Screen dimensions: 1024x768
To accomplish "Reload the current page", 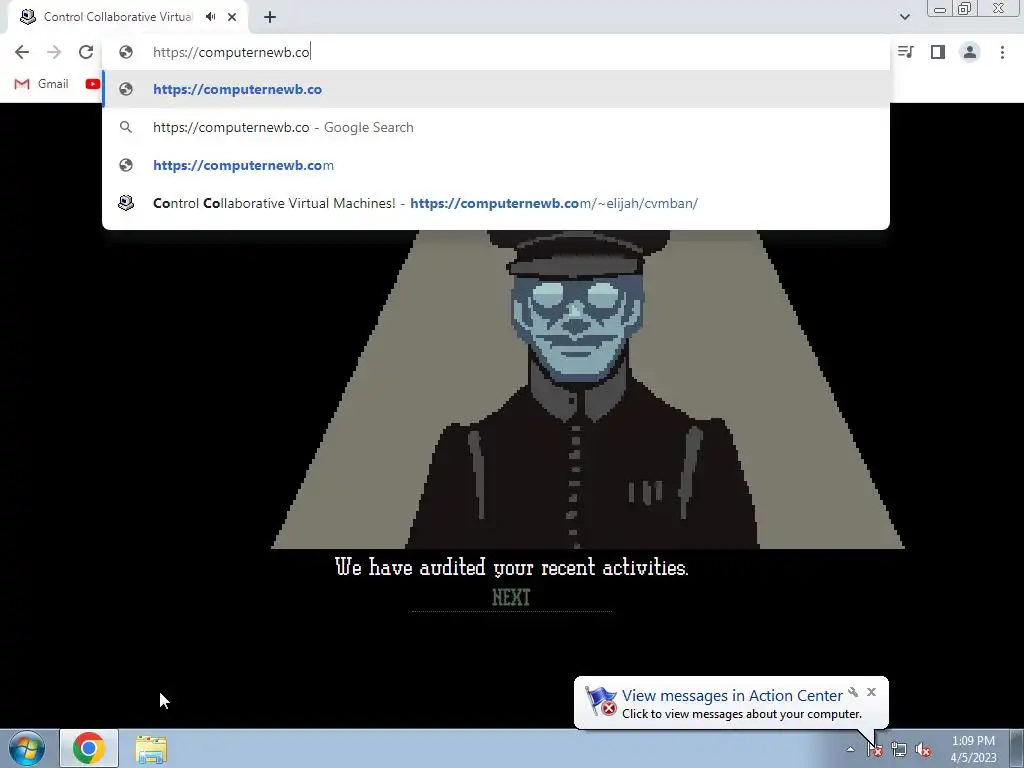I will tap(86, 52).
